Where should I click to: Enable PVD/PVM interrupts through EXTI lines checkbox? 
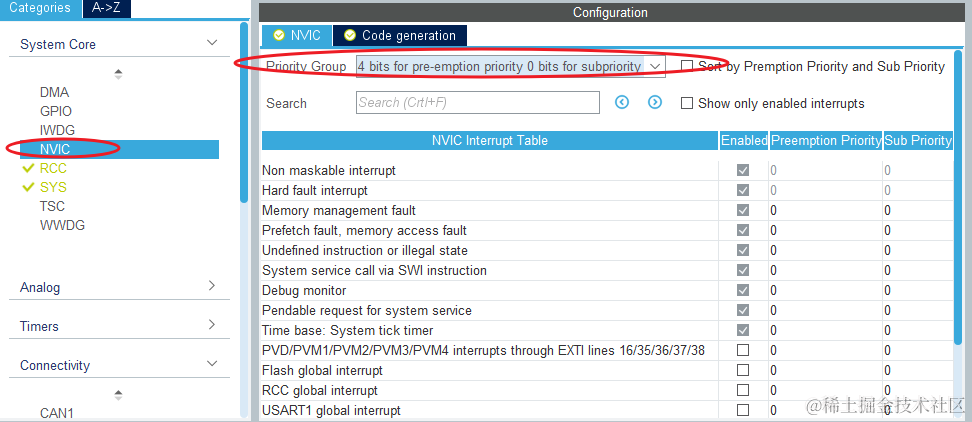click(743, 350)
